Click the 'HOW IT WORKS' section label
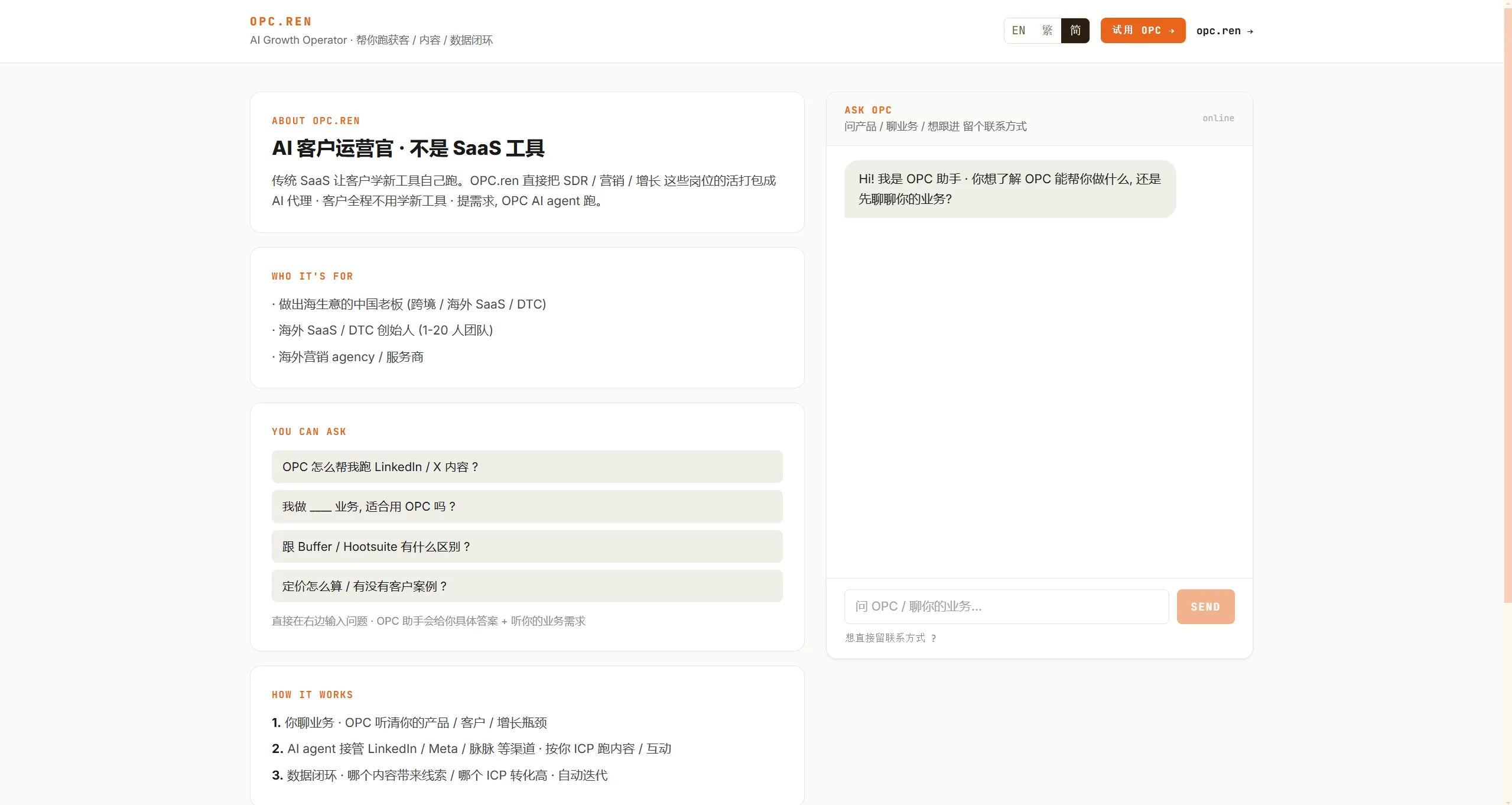The image size is (1512, 805). click(312, 695)
